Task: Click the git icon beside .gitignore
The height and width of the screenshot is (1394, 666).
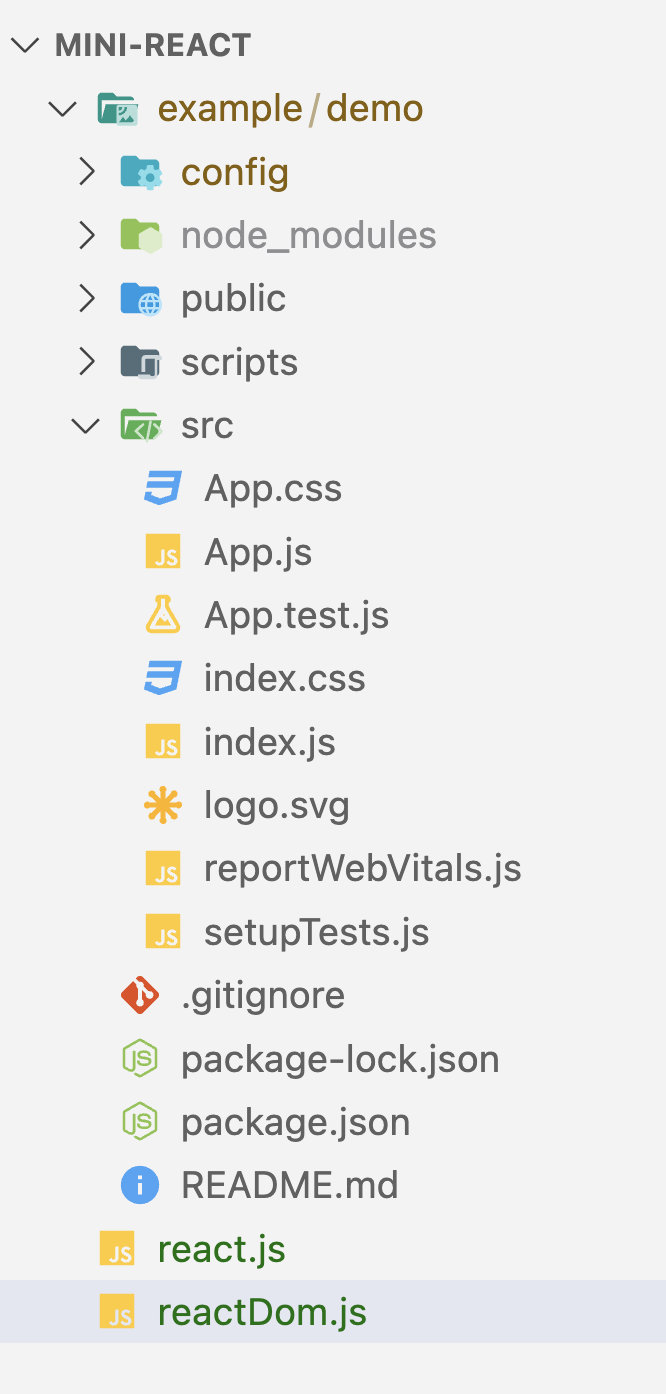Action: tap(139, 995)
